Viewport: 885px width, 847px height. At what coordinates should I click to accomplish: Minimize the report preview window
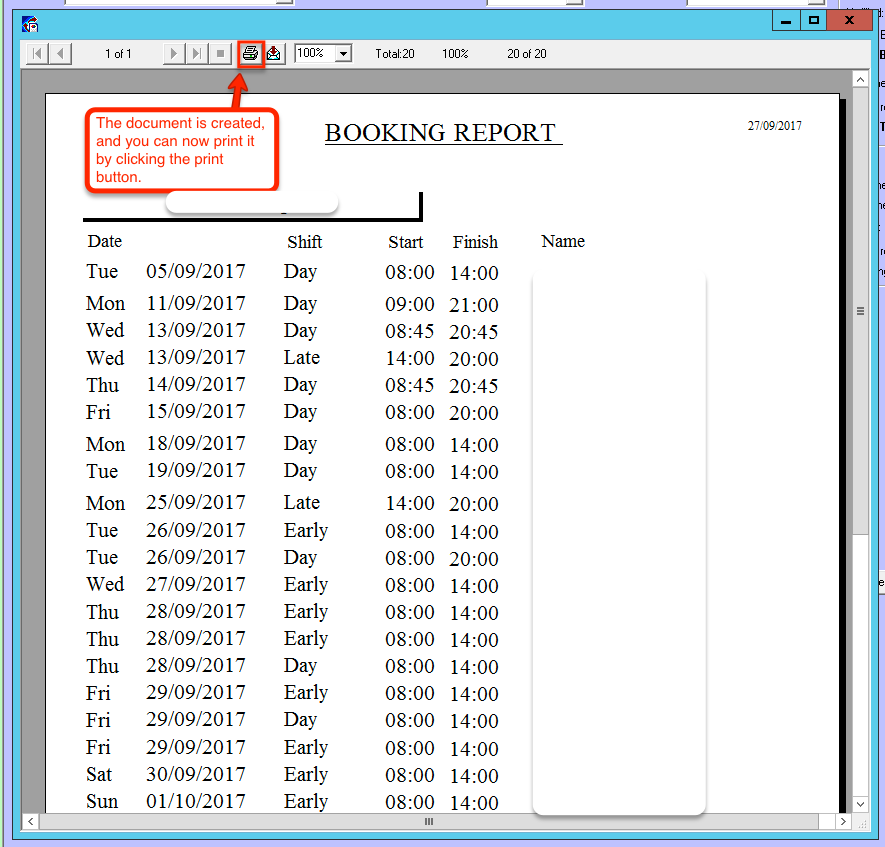(787, 20)
